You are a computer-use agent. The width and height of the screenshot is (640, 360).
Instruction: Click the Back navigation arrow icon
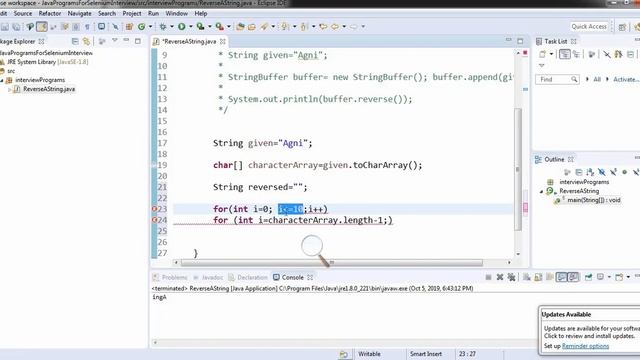tap(335, 27)
